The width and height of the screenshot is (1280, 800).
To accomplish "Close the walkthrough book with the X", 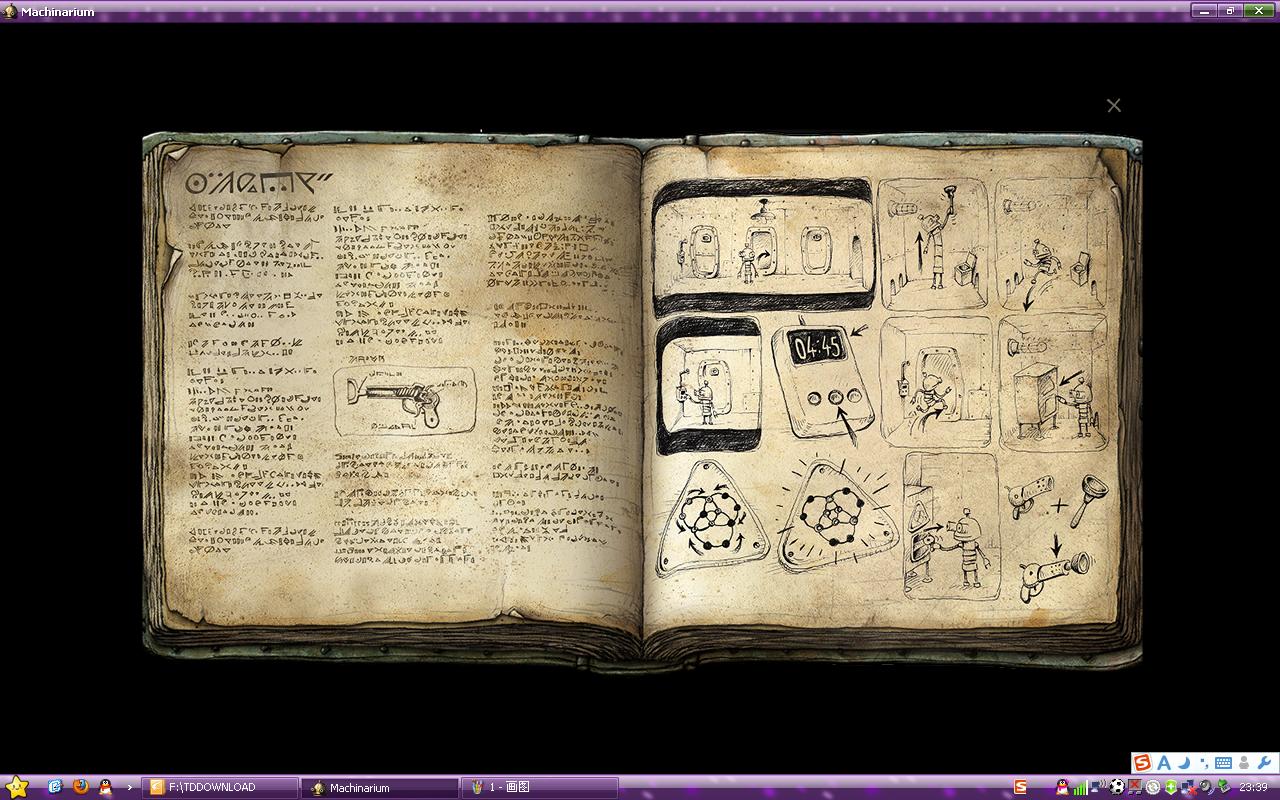I will pos(1113,105).
